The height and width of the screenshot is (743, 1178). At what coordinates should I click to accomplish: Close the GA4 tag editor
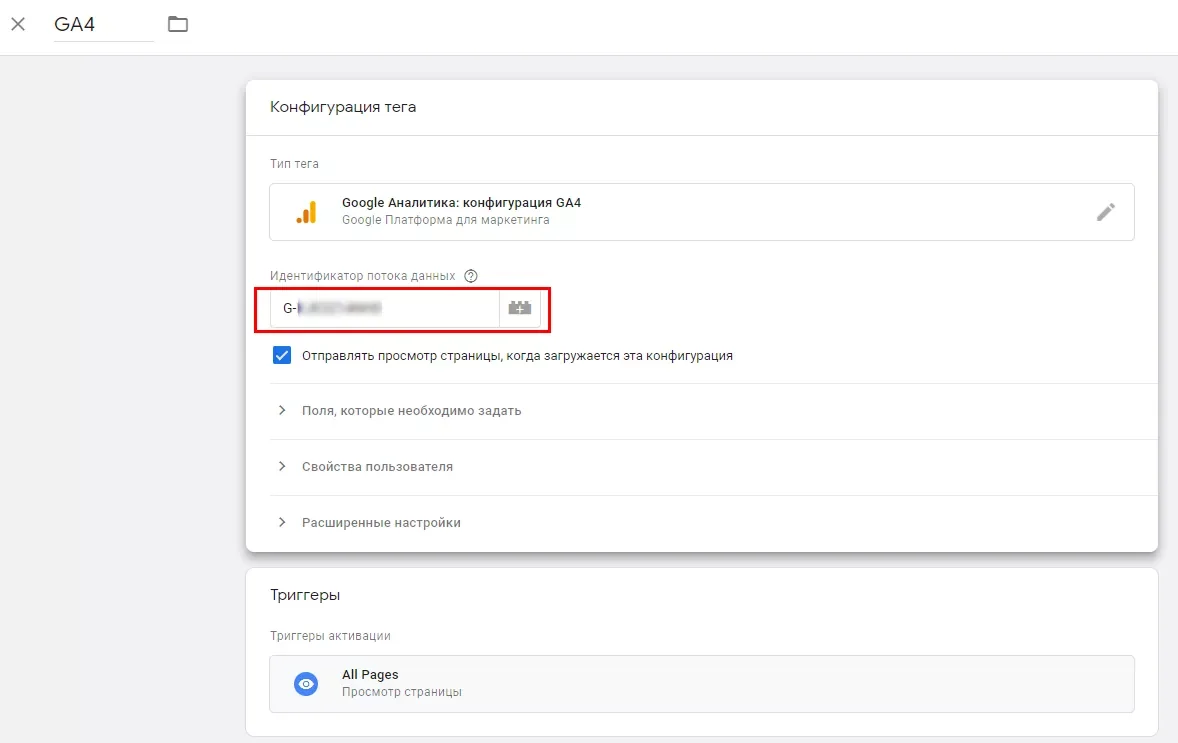point(18,24)
